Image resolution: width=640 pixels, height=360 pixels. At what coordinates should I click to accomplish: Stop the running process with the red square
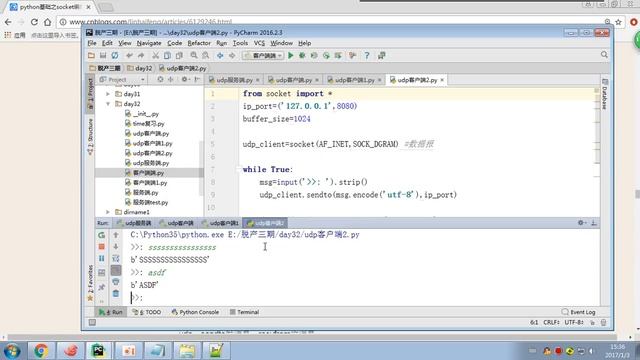(x=102, y=247)
